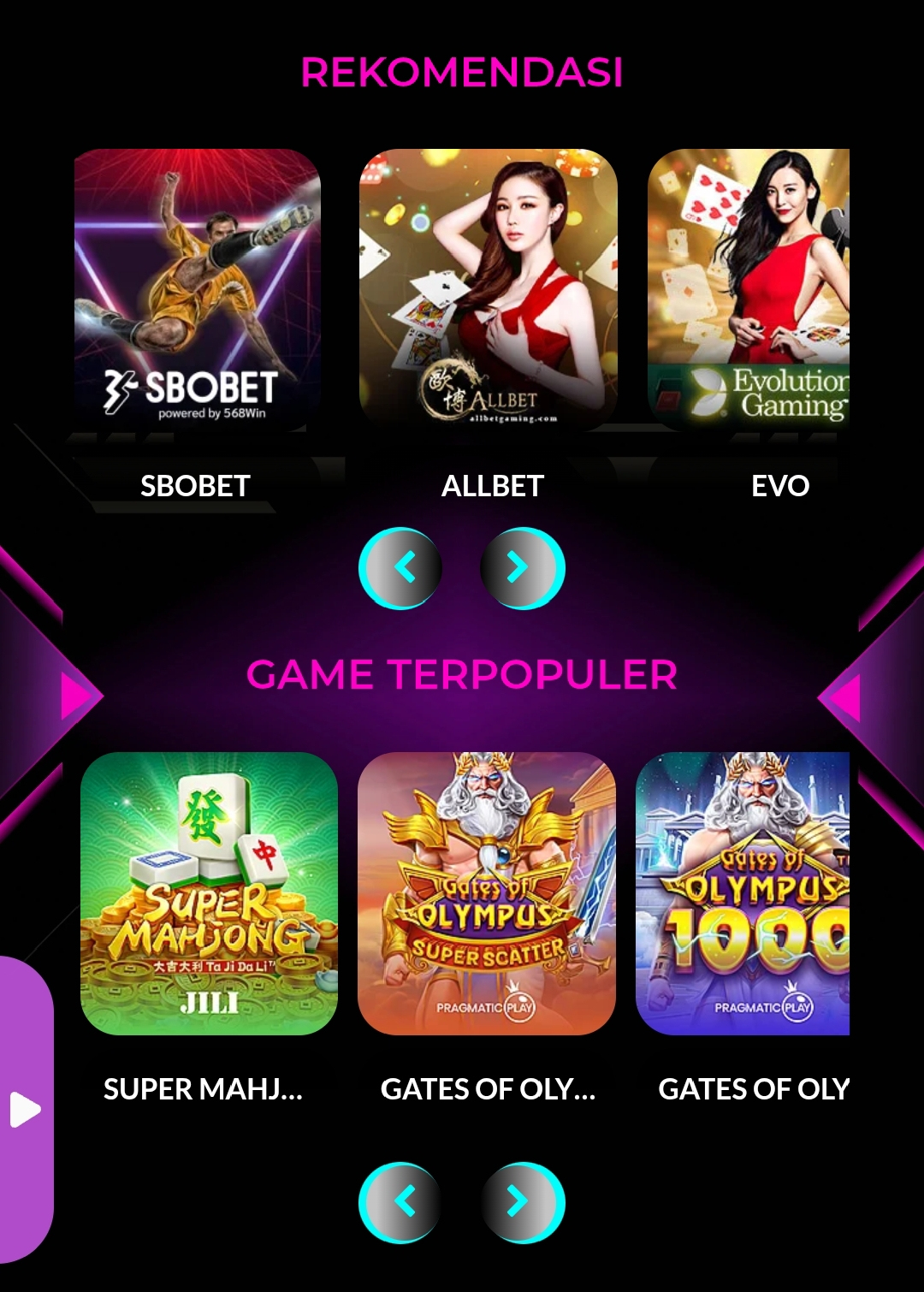Click the EVO text label

780,486
